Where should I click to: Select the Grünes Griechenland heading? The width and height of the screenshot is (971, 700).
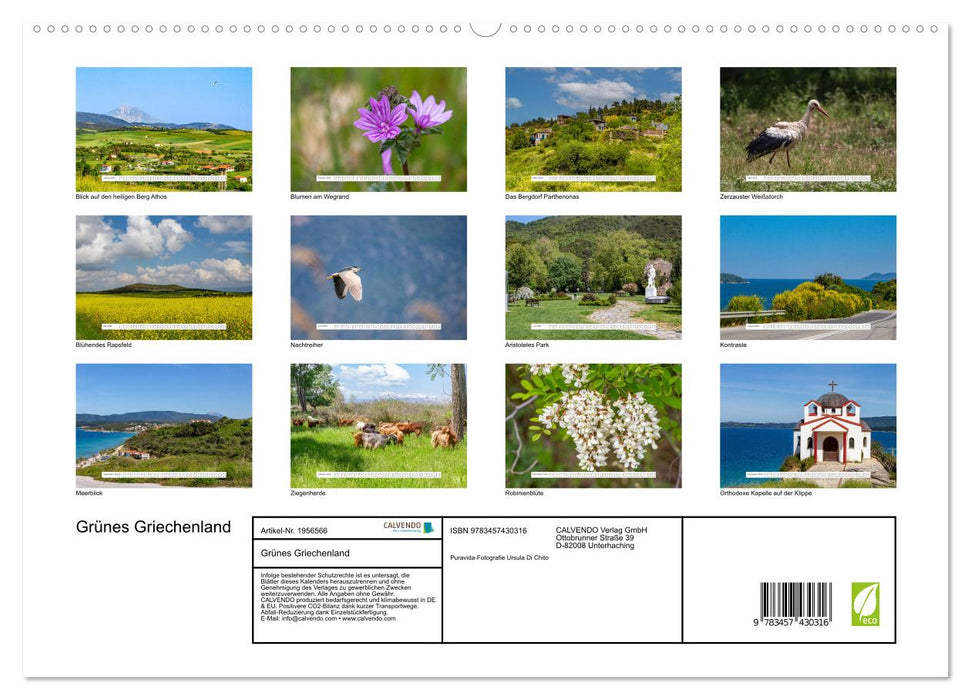click(152, 527)
